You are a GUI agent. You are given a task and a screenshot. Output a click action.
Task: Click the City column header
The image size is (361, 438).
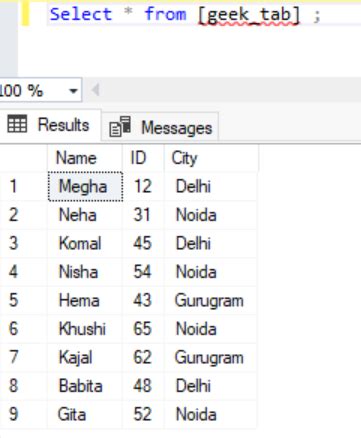(x=211, y=158)
